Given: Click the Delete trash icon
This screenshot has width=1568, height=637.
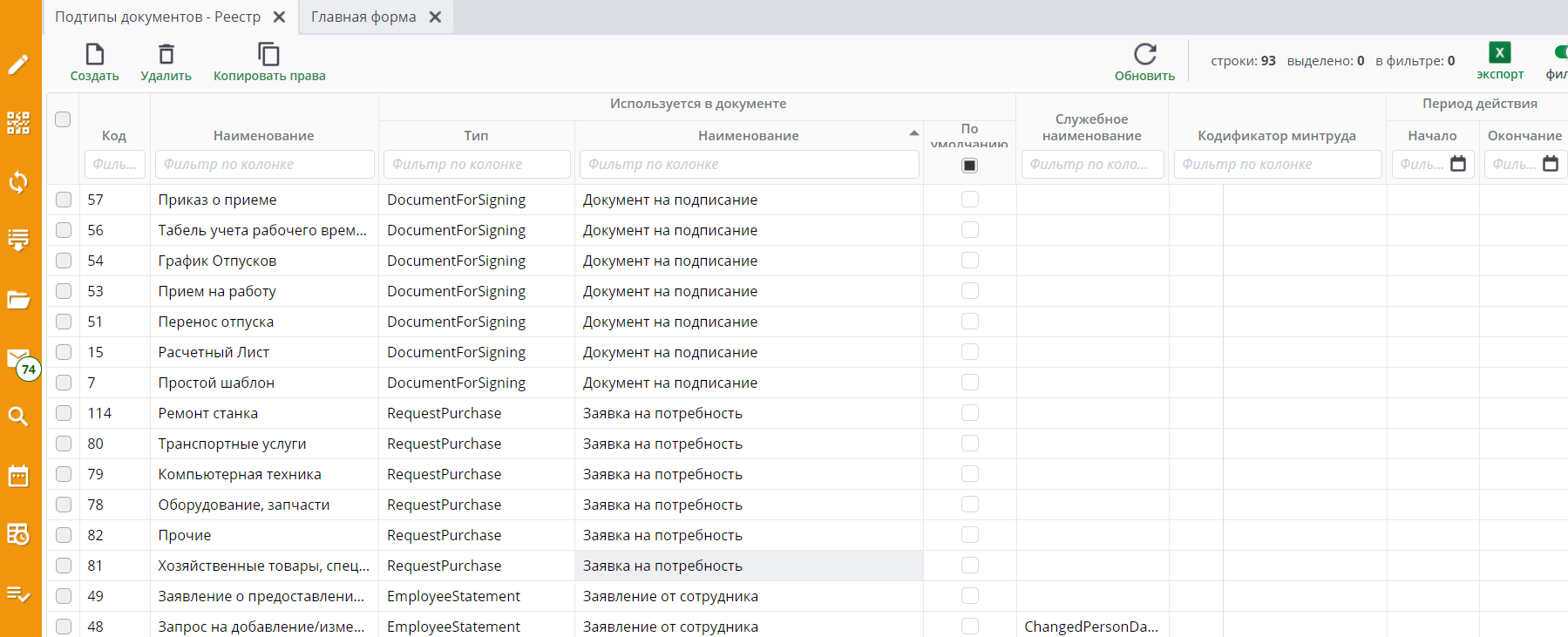Looking at the screenshot, I should [x=166, y=55].
